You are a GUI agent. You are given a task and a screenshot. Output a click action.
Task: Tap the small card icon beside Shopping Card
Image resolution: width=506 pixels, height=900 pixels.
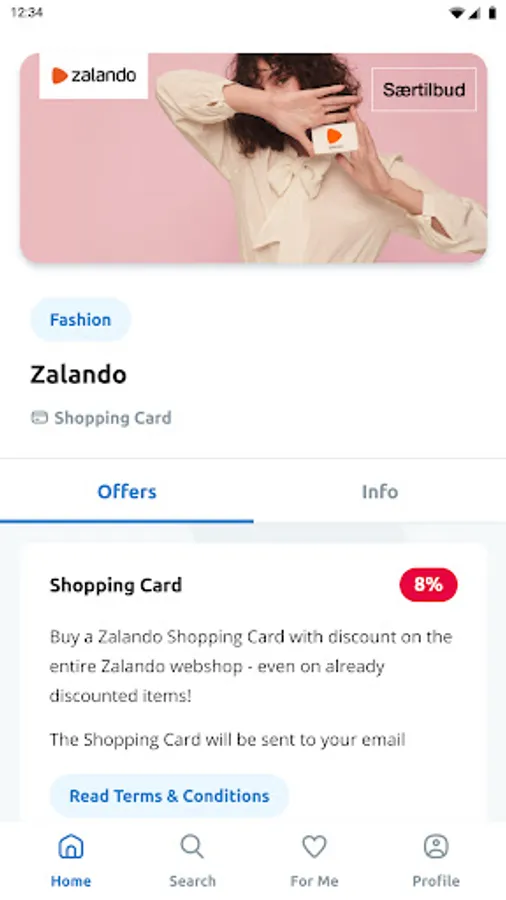tap(39, 417)
